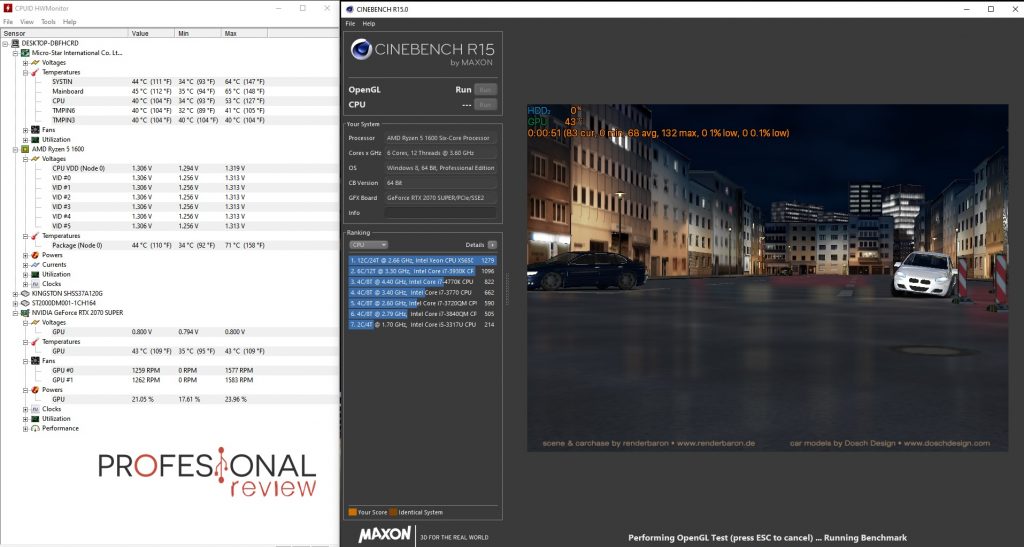Click the Currents icon under AMD Ryzen
Screen dimensions: 1024x547
(x=35, y=265)
